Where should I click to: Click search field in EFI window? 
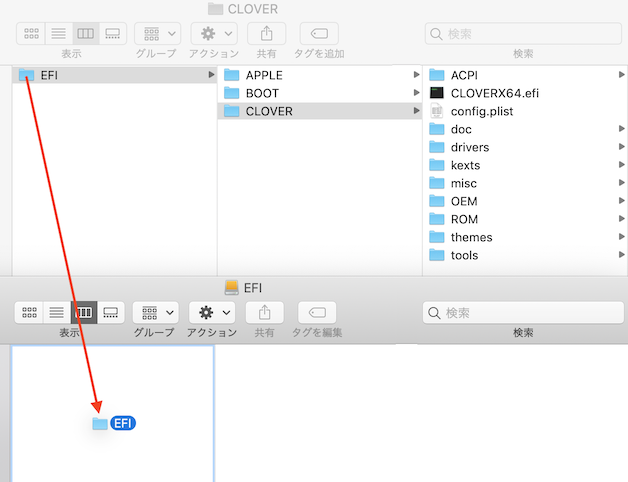[x=523, y=313]
